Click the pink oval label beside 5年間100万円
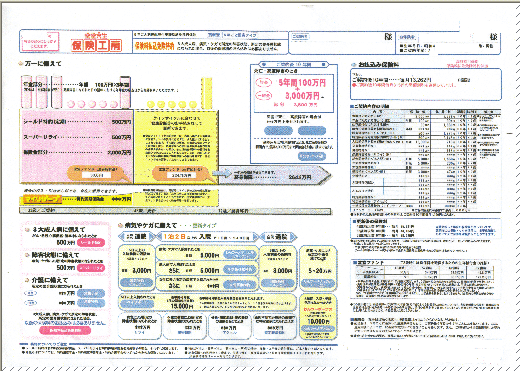 pyautogui.click(x=263, y=82)
